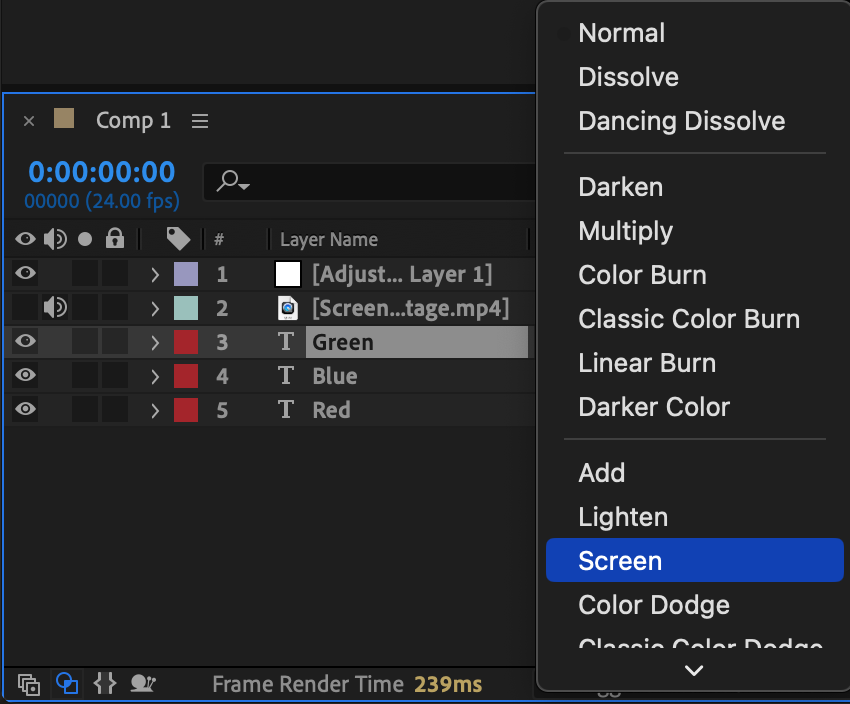Choose Screen blending mode
The height and width of the screenshot is (704, 850).
click(620, 561)
